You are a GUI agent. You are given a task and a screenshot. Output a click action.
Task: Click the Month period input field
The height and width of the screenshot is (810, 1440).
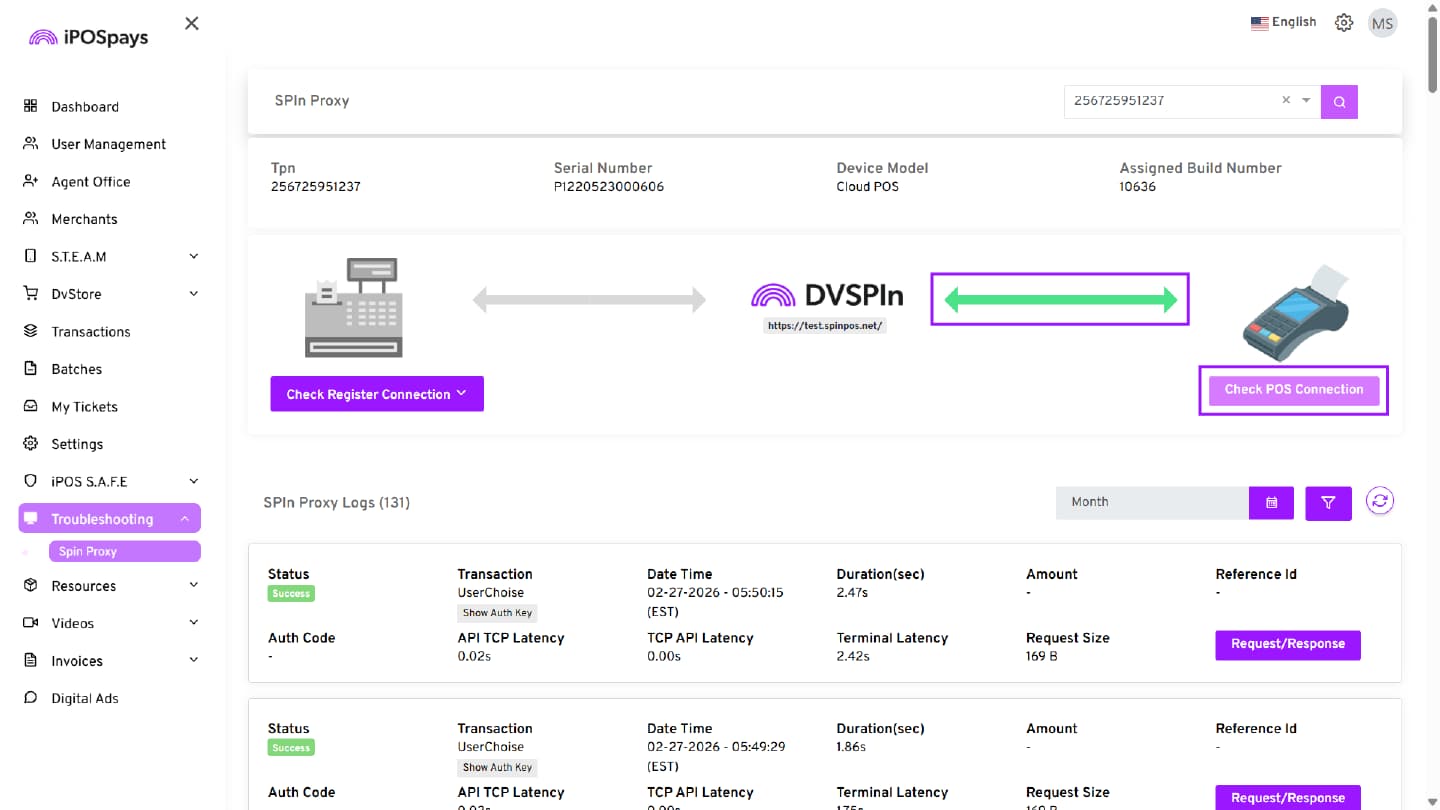[1152, 503]
